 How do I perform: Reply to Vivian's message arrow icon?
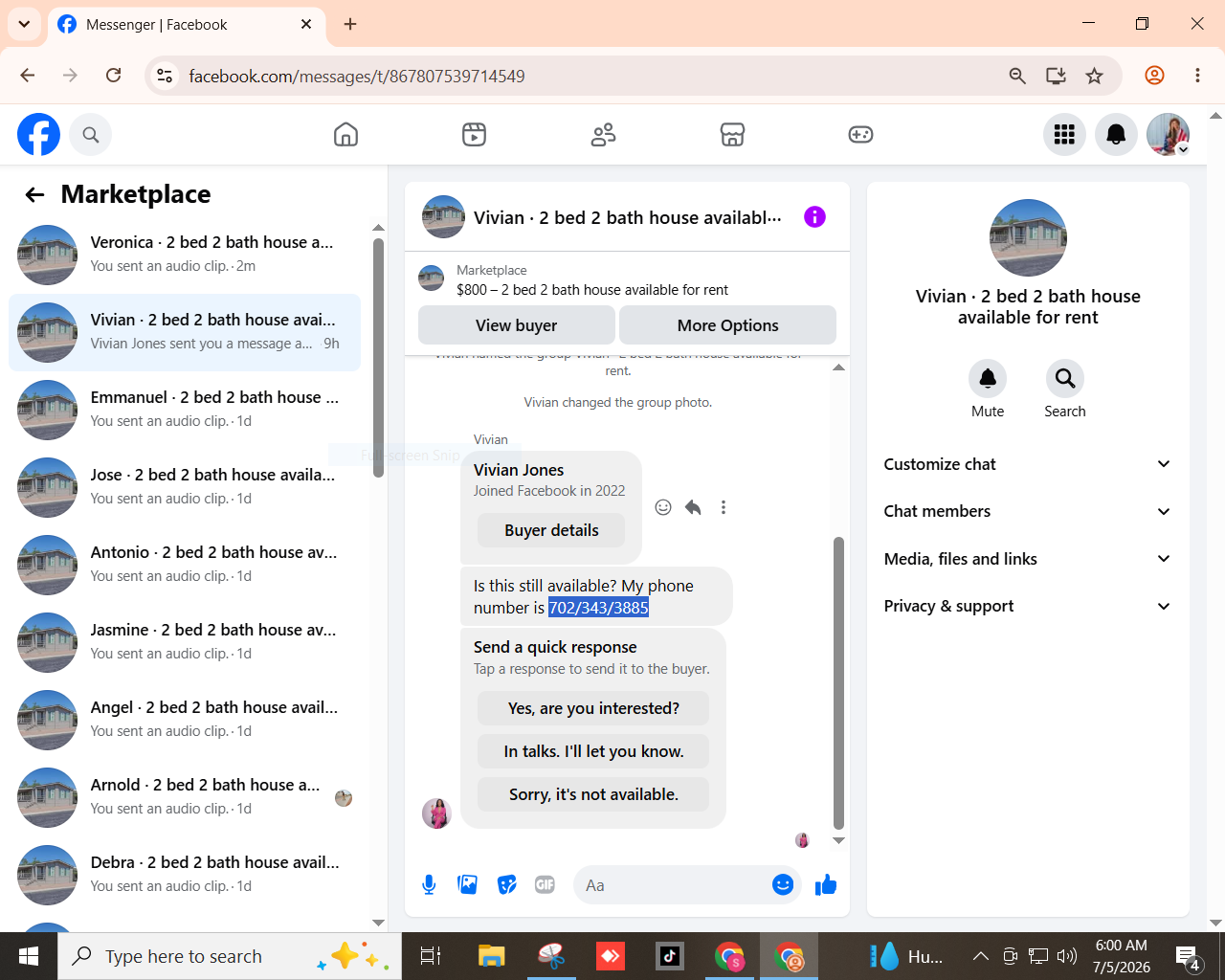click(693, 507)
